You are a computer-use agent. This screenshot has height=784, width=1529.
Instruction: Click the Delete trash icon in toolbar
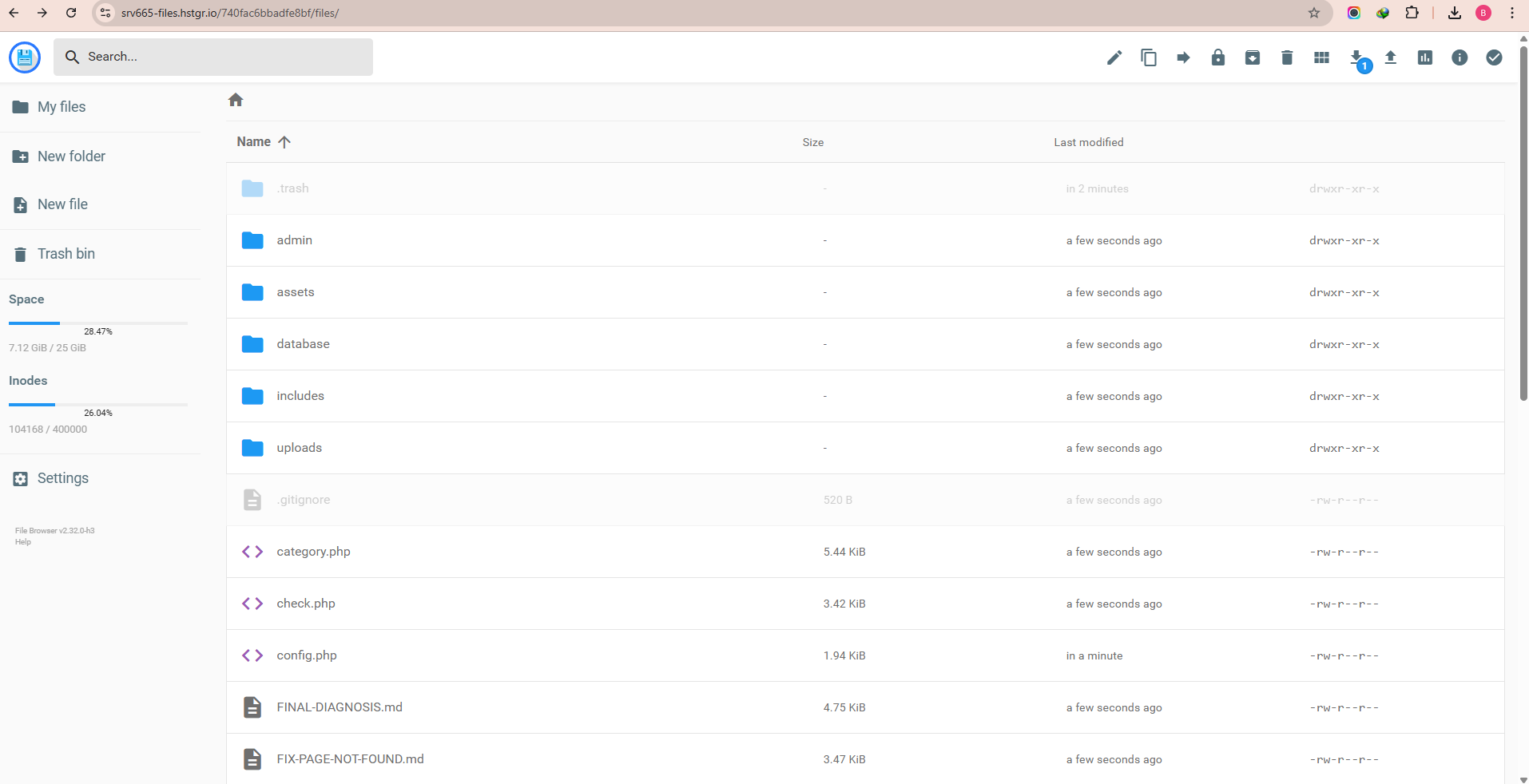tap(1286, 57)
